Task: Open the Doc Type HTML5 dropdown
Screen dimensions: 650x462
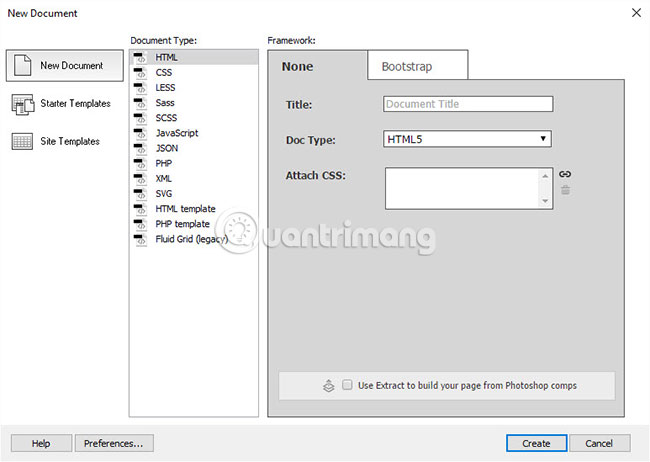Action: coord(467,139)
